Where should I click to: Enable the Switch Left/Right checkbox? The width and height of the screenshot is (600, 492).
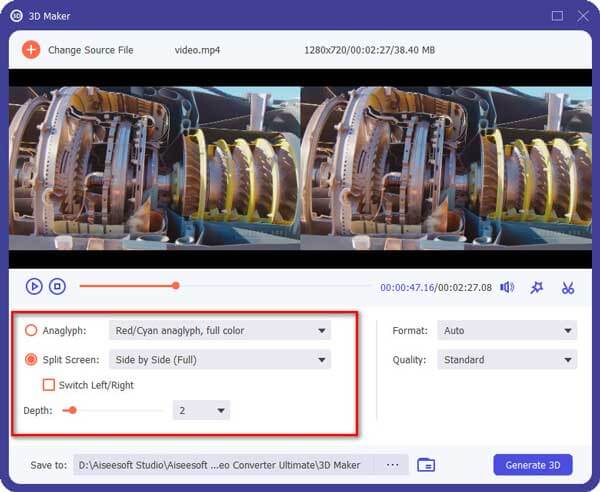tap(48, 385)
